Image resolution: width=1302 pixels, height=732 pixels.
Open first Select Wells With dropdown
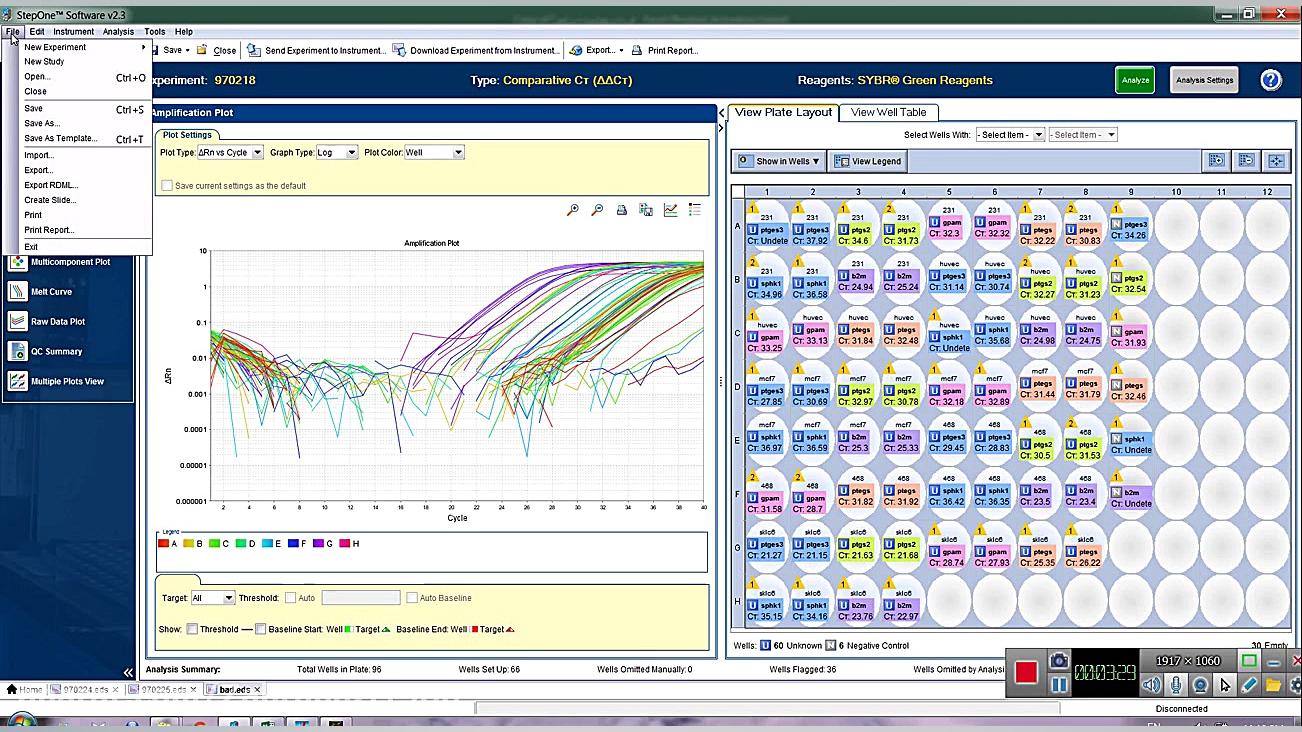tap(1010, 134)
